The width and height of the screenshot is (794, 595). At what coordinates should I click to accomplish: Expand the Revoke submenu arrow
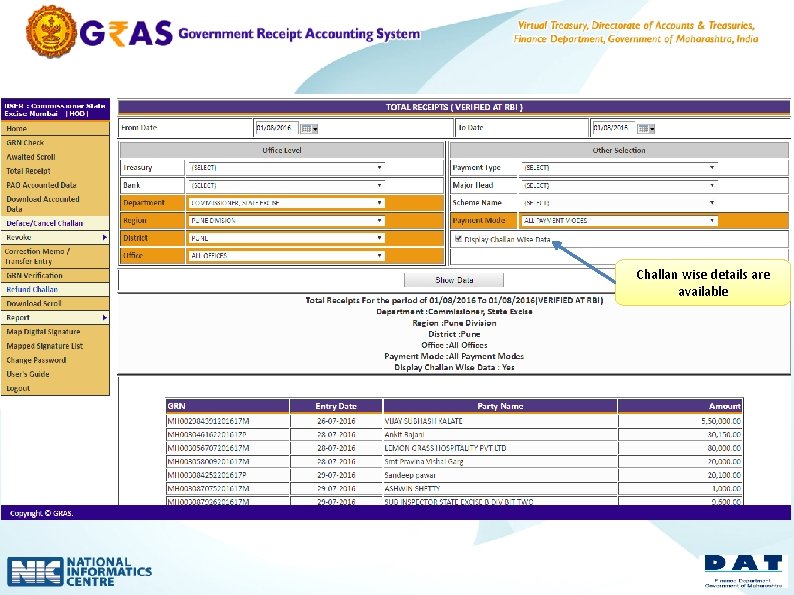104,237
